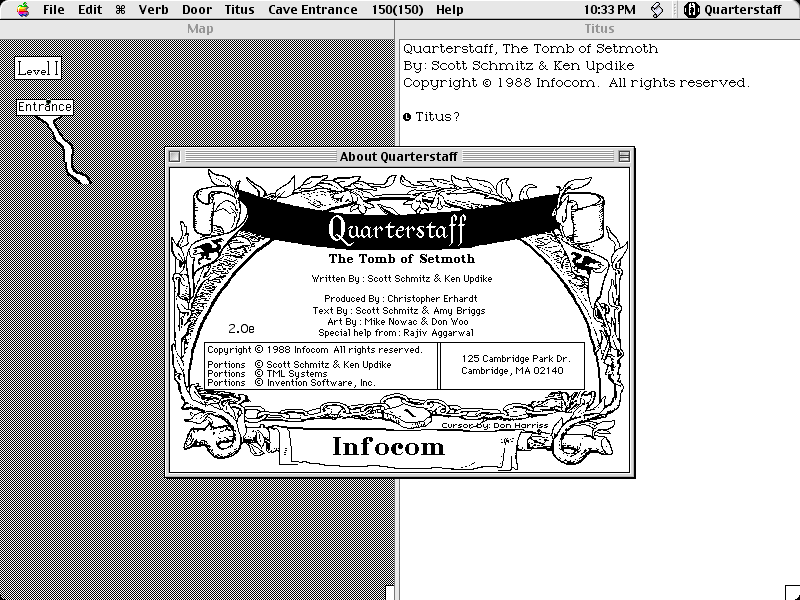Click Cursor by Don Harriss credit
800x600 pixels.
tap(494, 425)
